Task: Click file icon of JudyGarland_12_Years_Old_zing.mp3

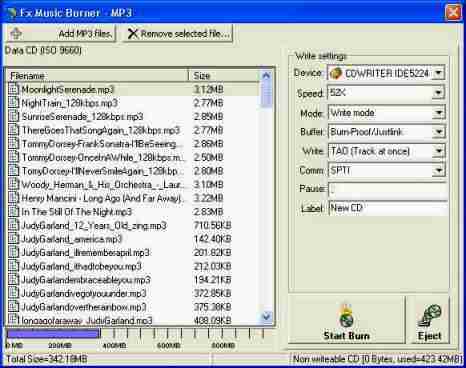Action: pyautogui.click(x=14, y=225)
